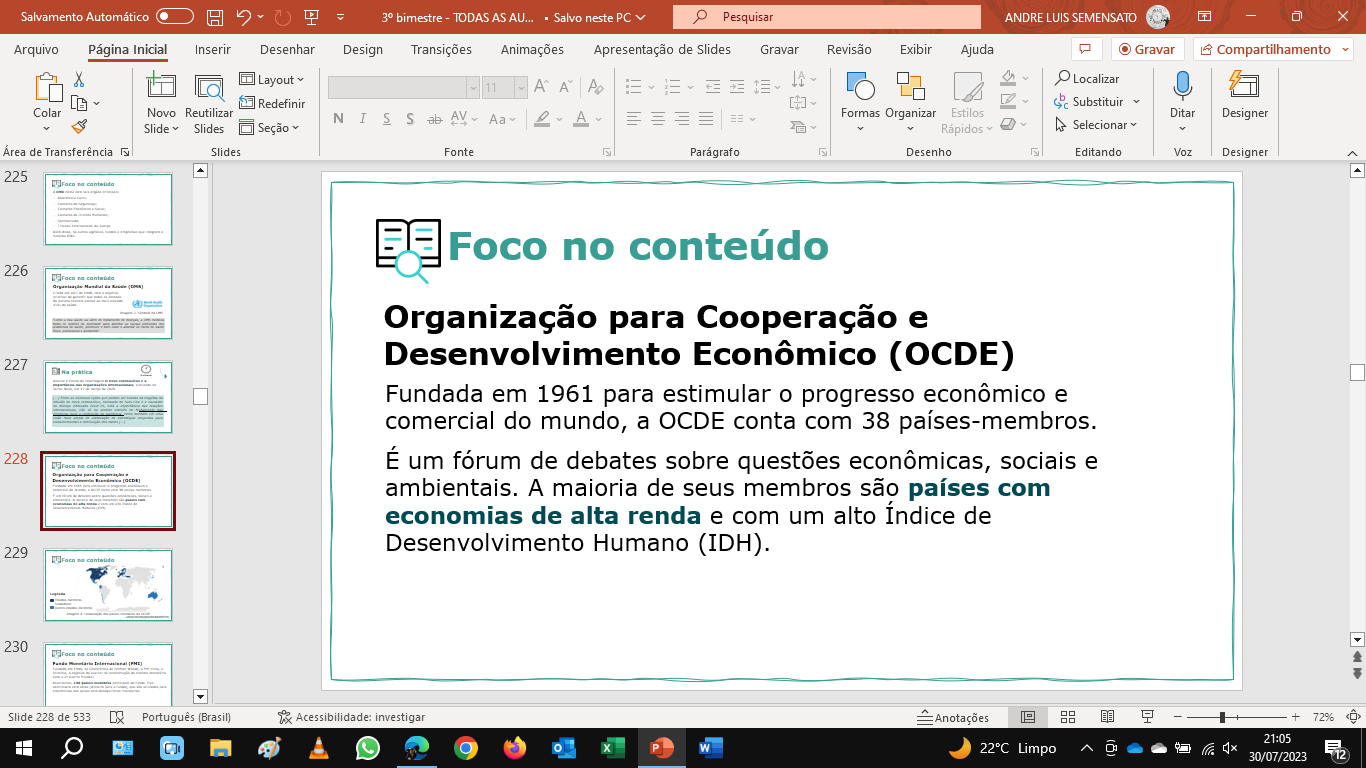
Task: Switch to the Exibir tab
Action: click(x=916, y=49)
